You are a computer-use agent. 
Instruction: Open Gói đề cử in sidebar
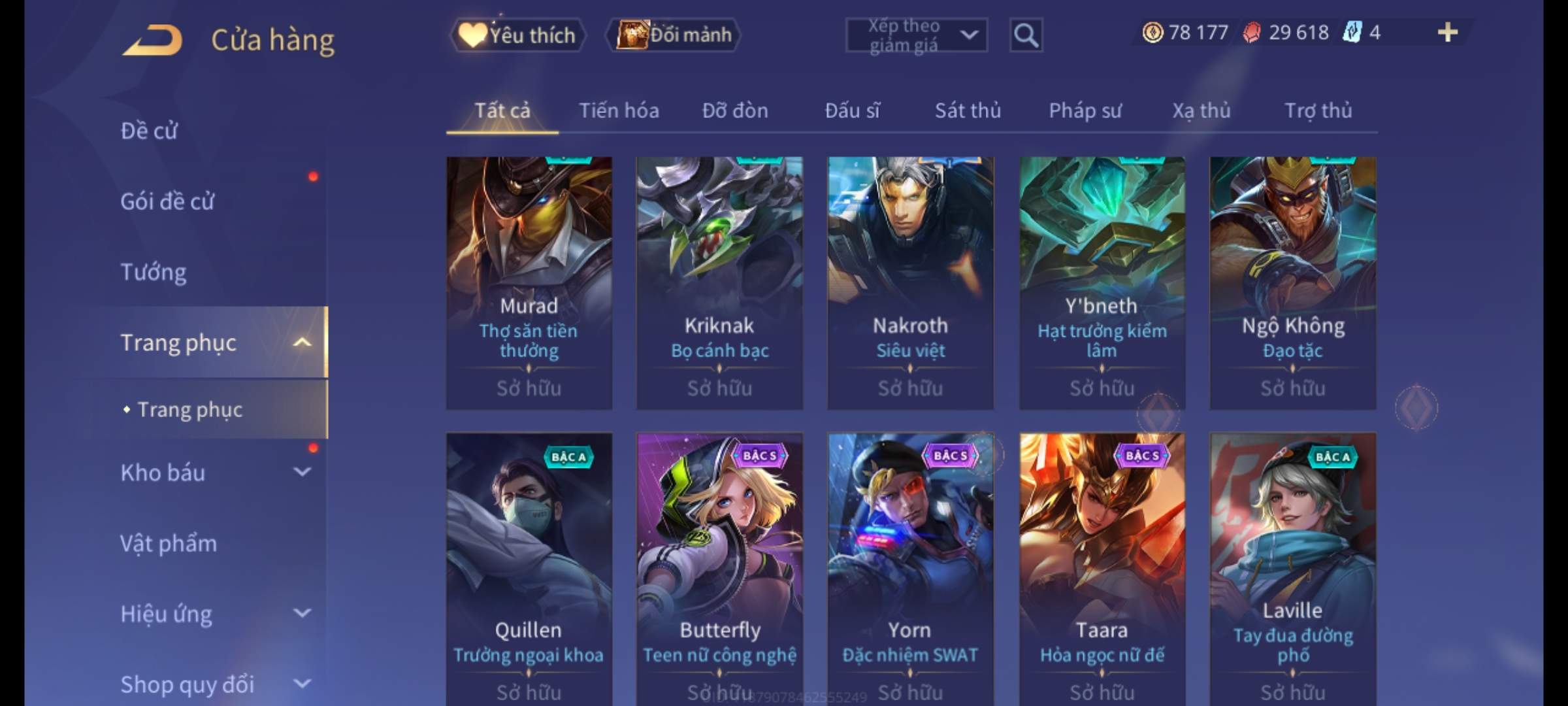[x=167, y=201]
